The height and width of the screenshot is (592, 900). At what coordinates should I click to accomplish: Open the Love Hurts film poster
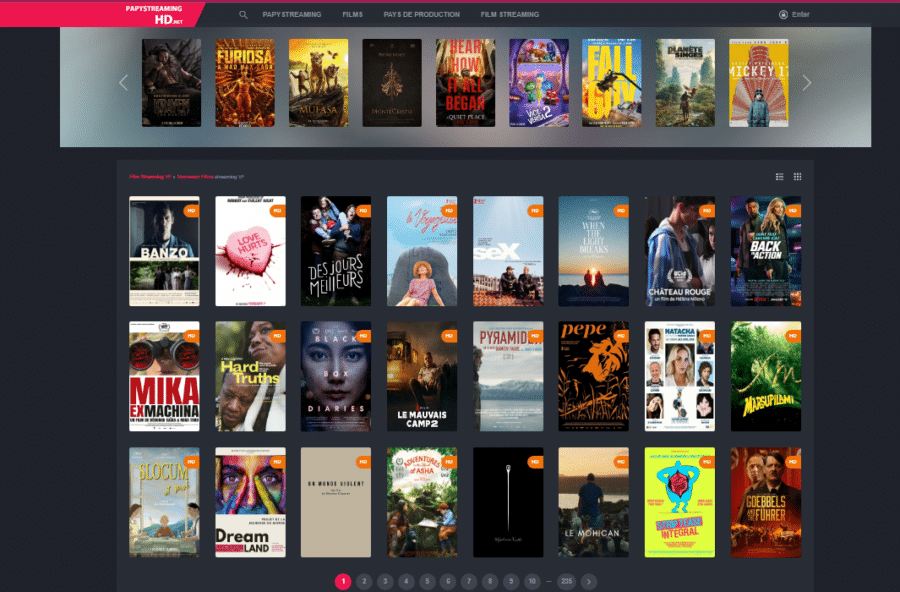coord(250,251)
